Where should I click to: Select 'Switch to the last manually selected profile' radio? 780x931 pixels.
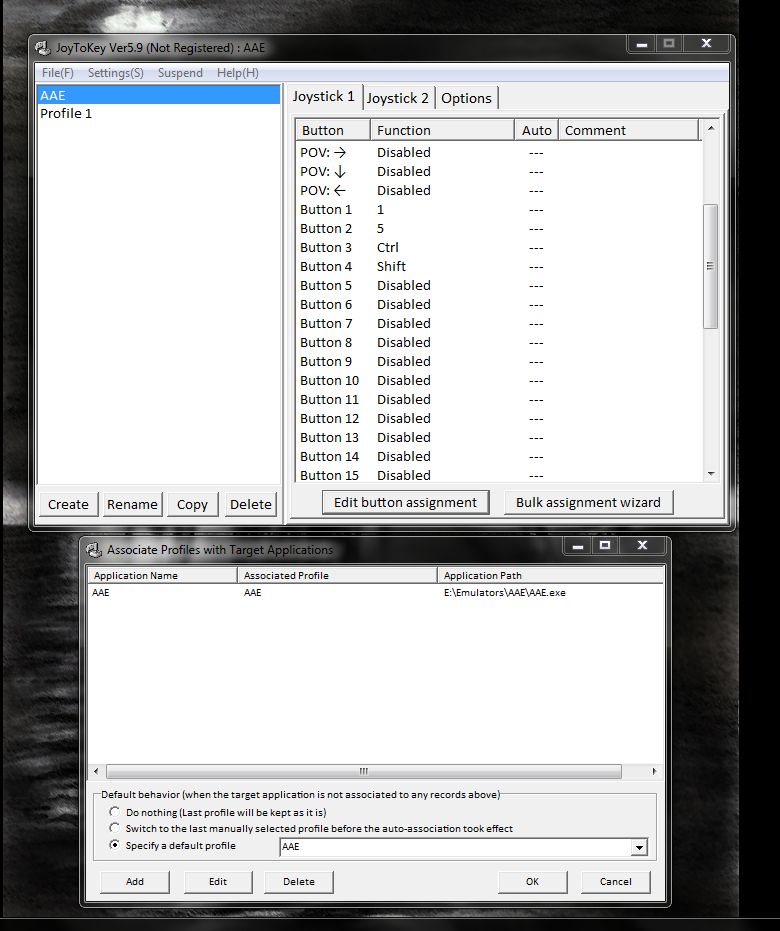pos(114,828)
